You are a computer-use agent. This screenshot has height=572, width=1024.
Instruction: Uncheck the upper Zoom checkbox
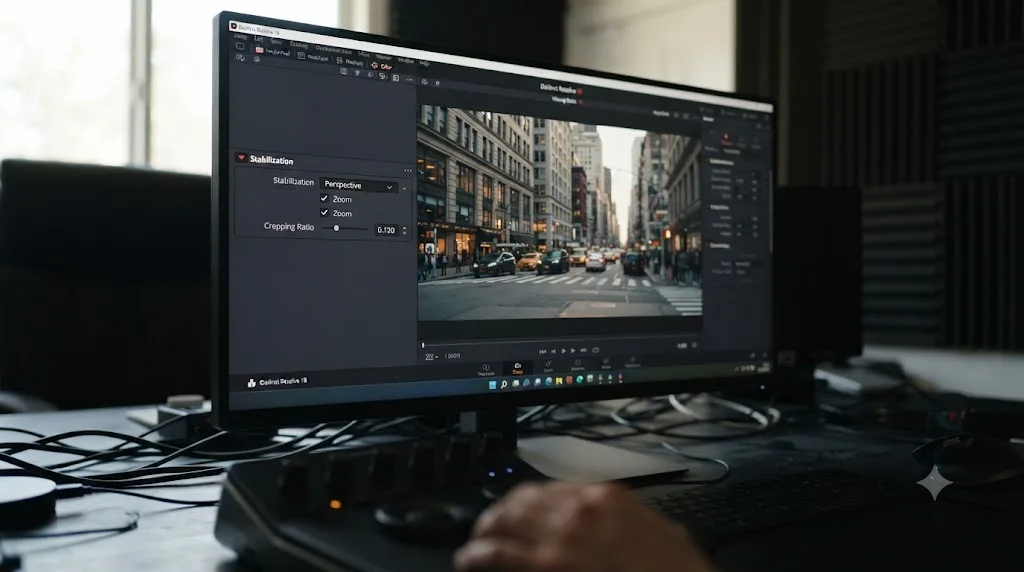point(324,198)
